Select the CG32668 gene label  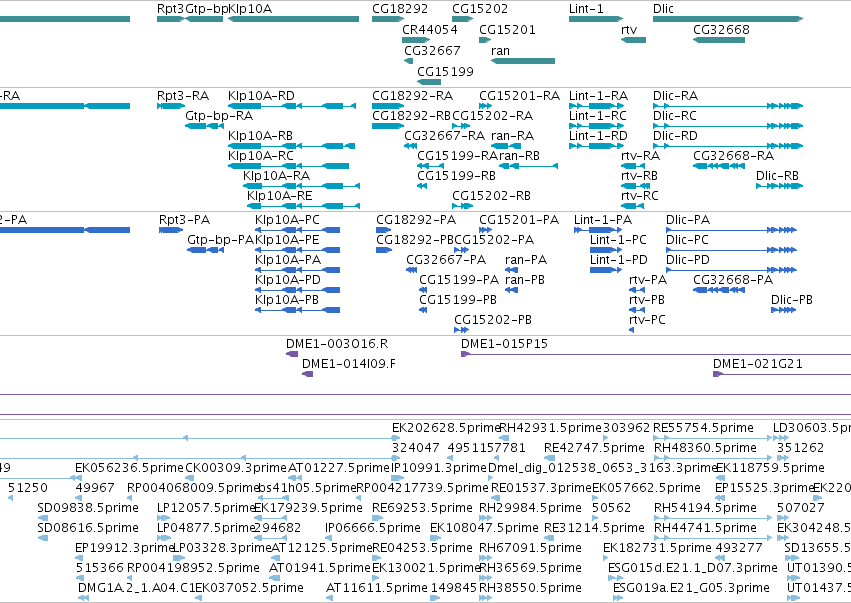point(721,29)
